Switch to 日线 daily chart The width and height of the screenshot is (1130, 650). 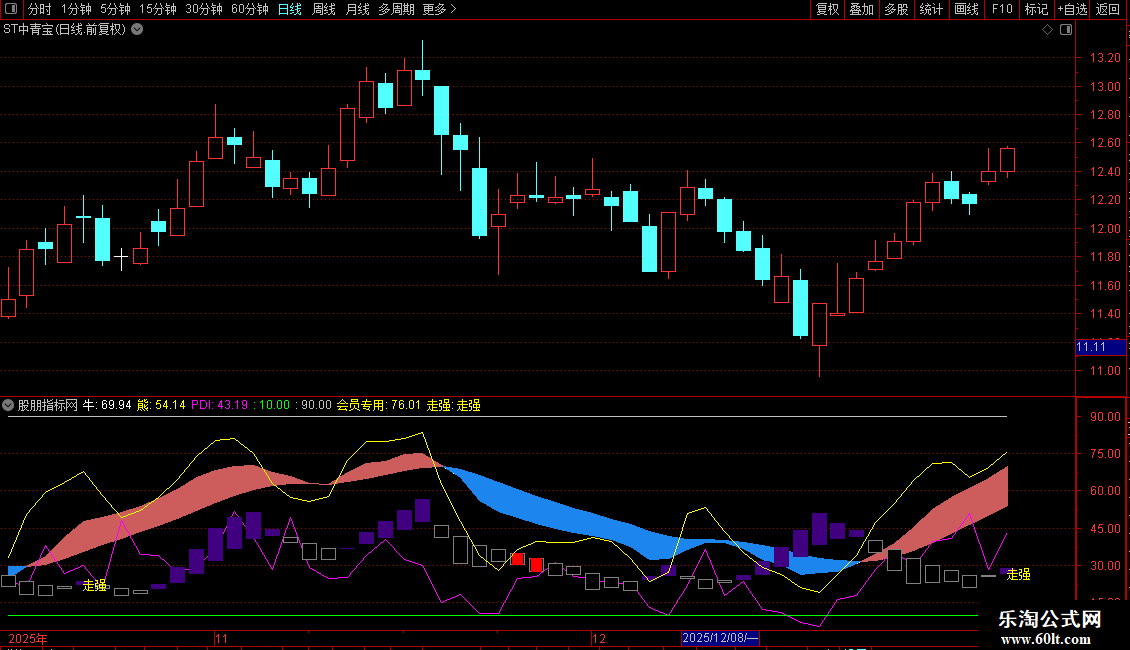pyautogui.click(x=290, y=9)
